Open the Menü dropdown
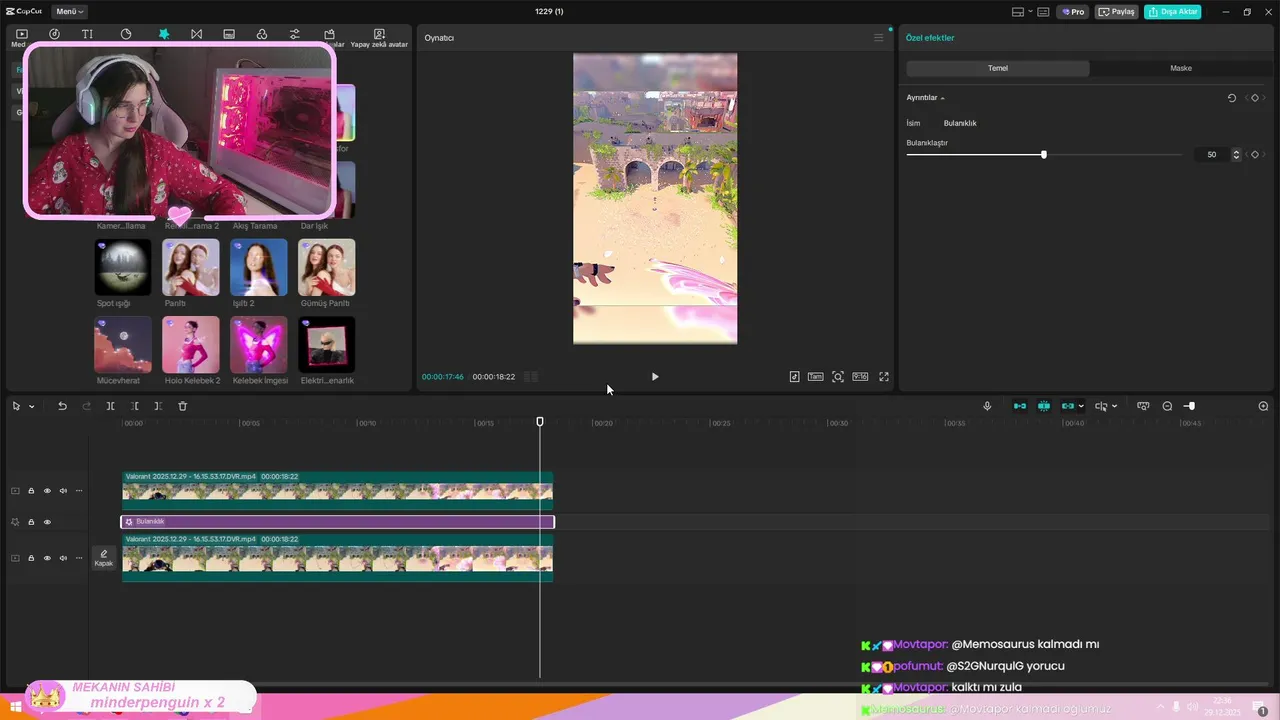 [x=69, y=12]
